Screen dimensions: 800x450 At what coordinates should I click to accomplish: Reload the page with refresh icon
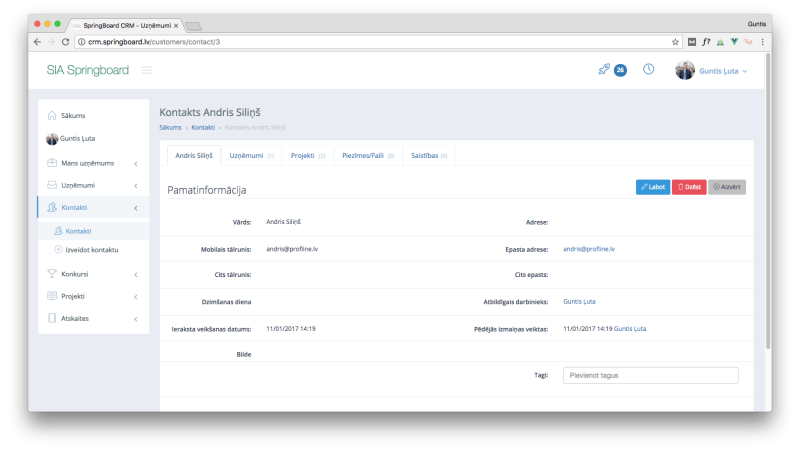65,42
